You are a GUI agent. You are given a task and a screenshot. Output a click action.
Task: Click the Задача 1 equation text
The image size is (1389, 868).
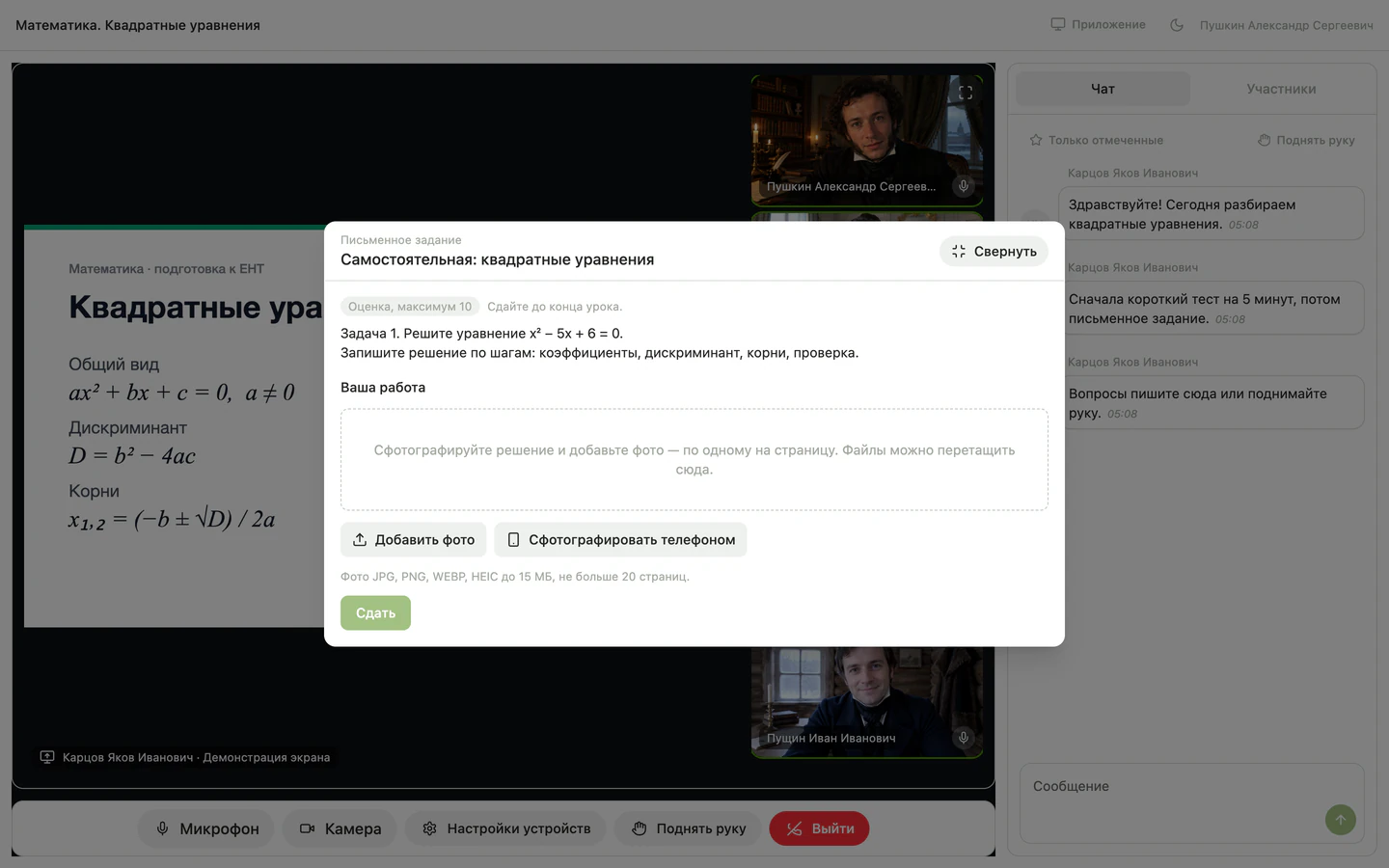tap(481, 334)
